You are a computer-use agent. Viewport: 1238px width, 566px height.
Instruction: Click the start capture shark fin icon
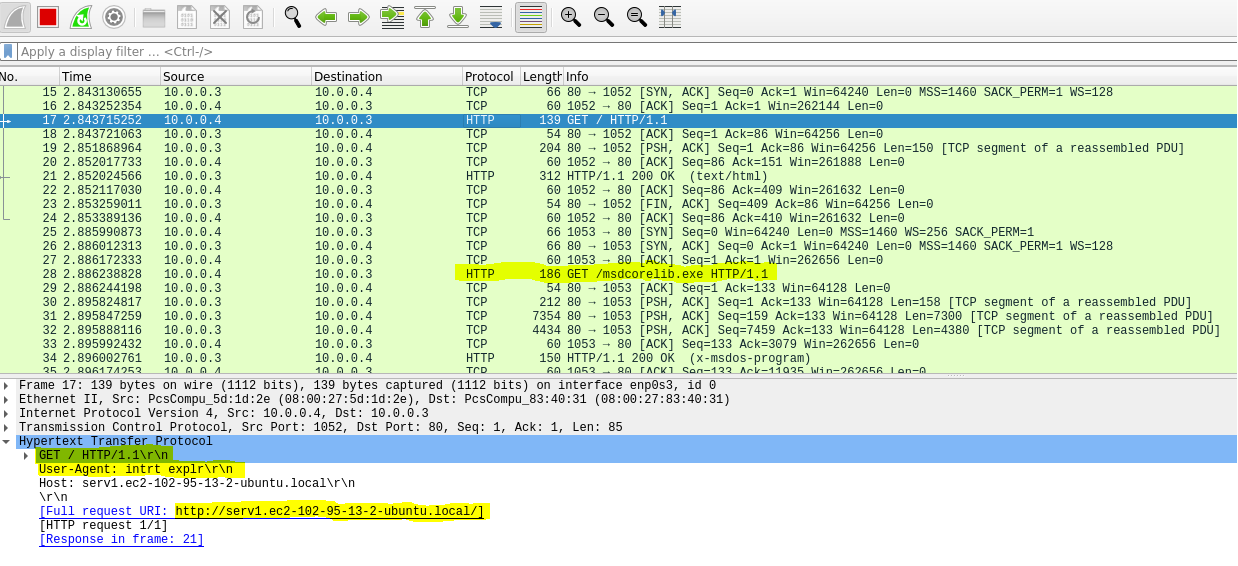coord(15,17)
